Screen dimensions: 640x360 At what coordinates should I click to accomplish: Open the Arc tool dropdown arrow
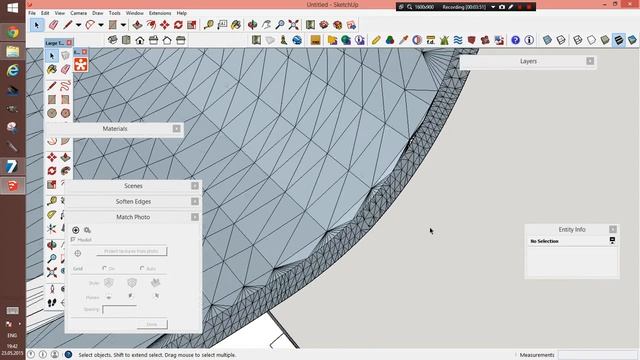101,25
